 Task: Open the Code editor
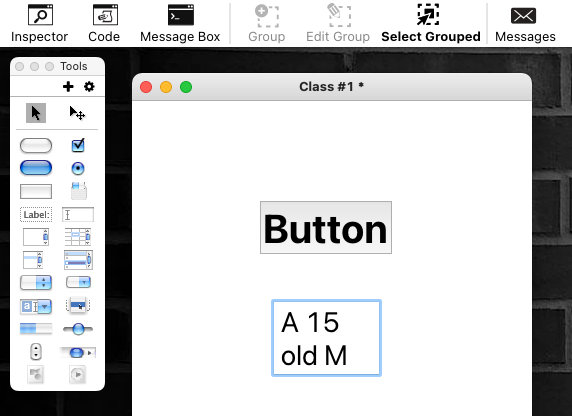click(104, 23)
